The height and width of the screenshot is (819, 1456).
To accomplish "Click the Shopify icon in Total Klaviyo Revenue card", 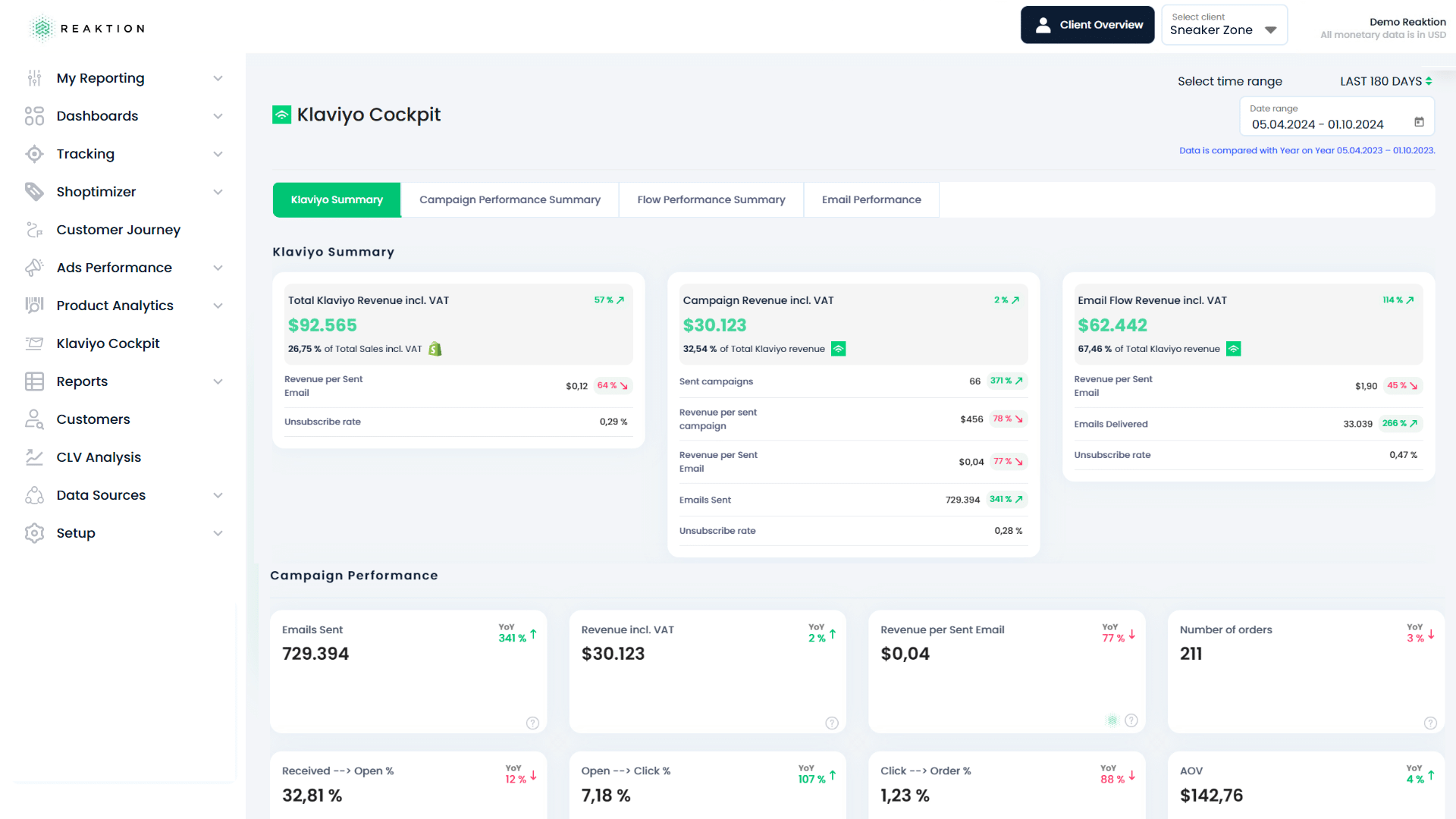I will pyautogui.click(x=435, y=349).
